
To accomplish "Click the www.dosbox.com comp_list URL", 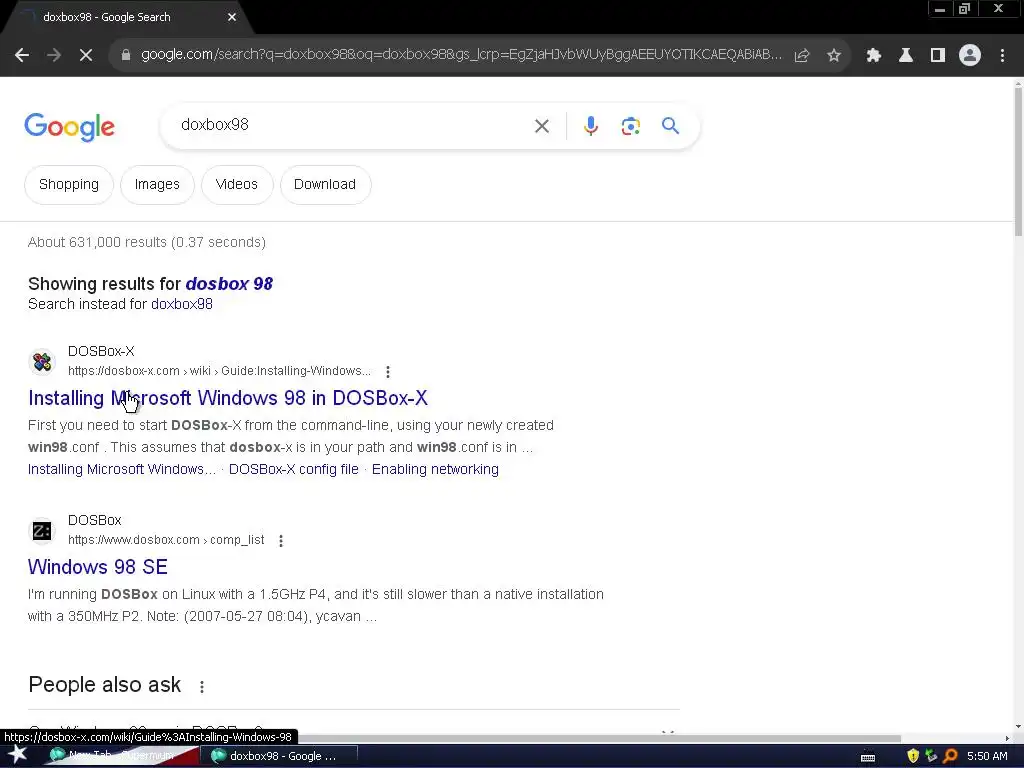I will [166, 540].
